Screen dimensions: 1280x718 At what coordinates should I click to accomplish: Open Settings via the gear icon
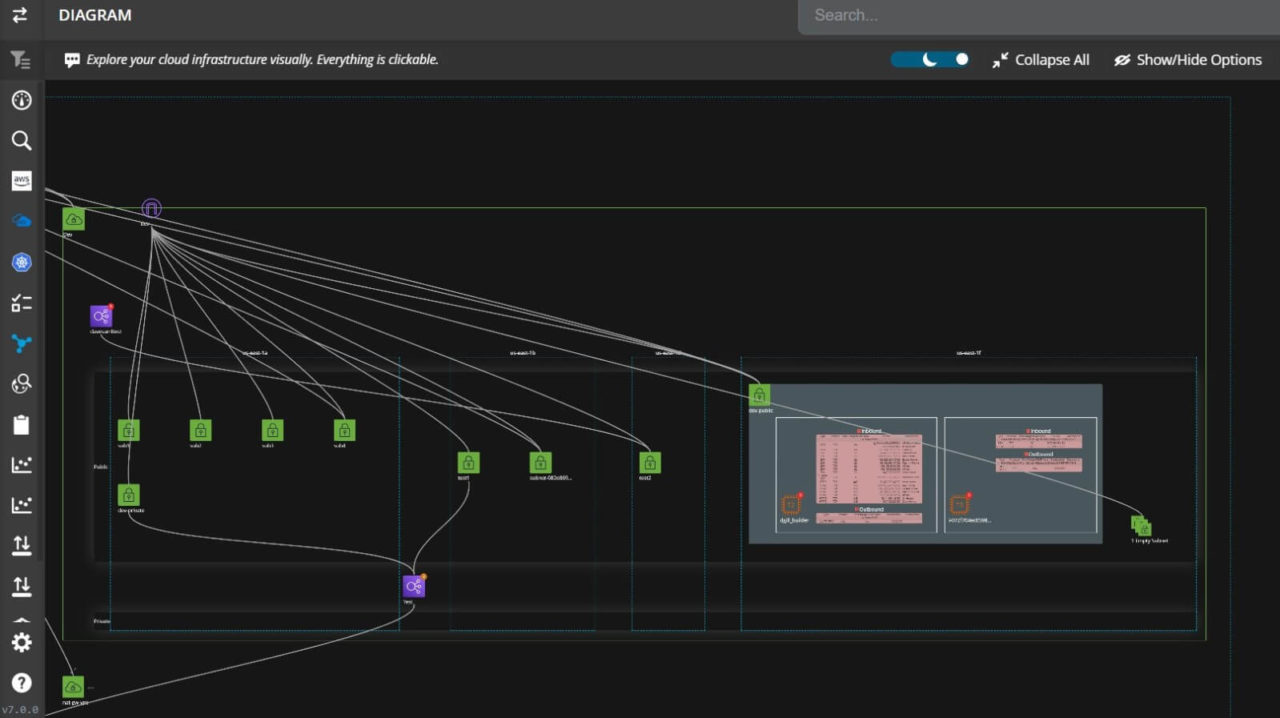tap(21, 642)
